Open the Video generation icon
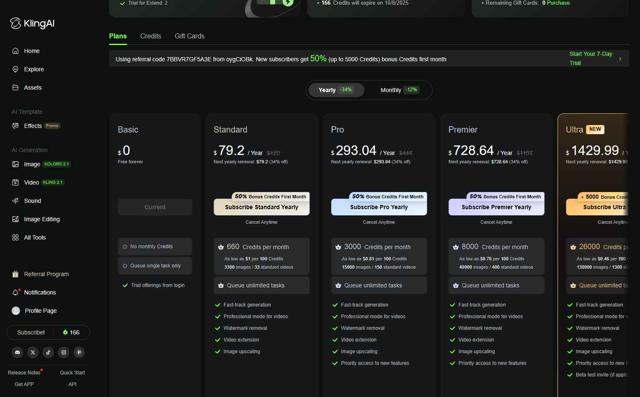 point(16,182)
